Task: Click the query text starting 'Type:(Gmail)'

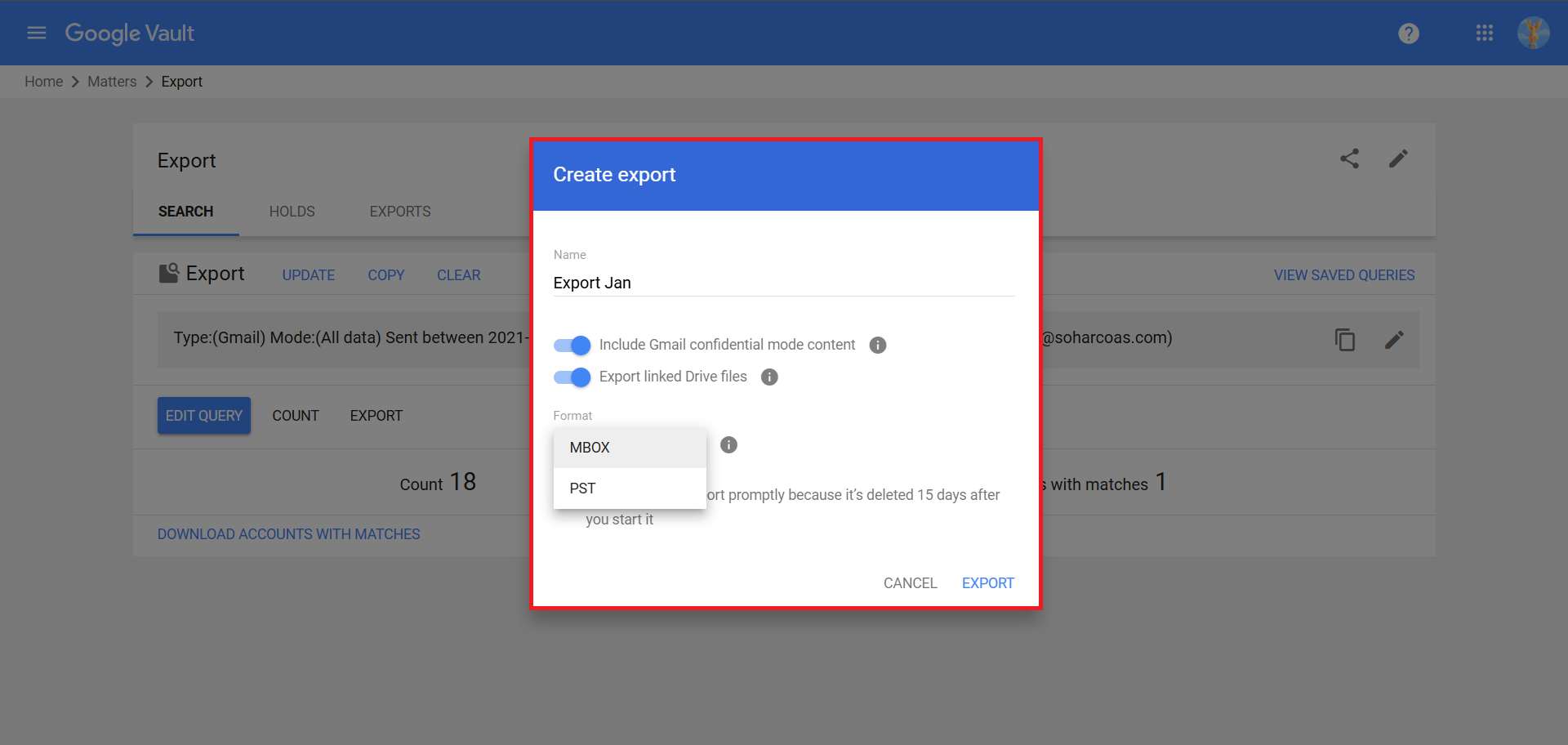Action: point(351,337)
